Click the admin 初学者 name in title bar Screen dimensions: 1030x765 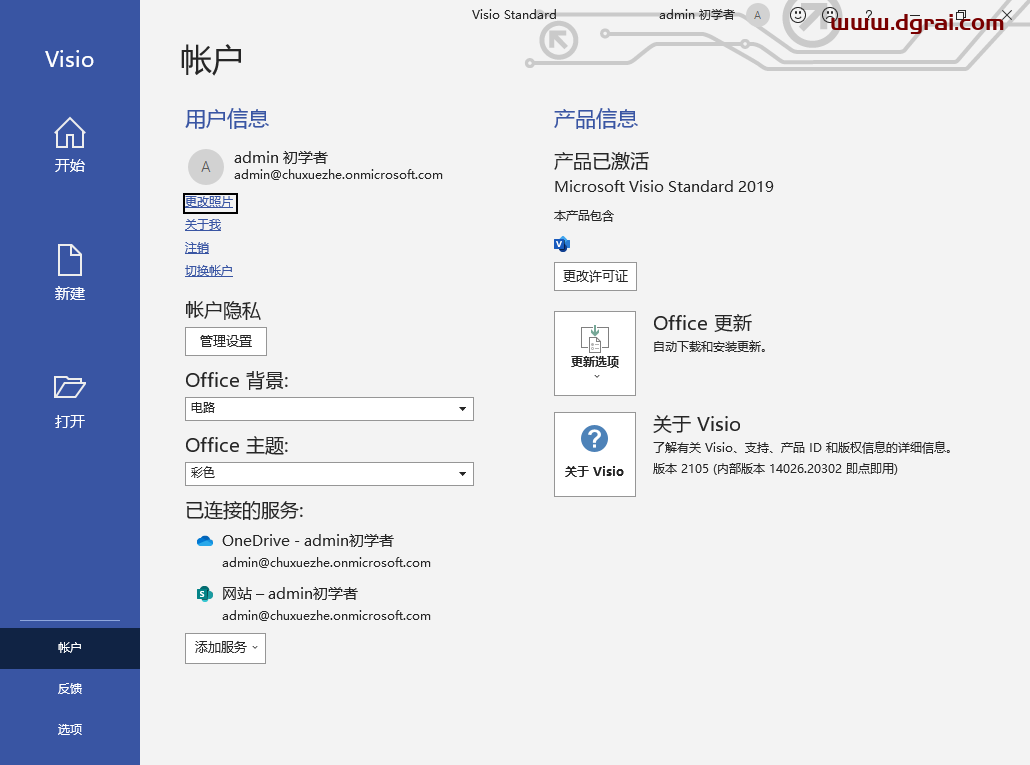[x=696, y=14]
